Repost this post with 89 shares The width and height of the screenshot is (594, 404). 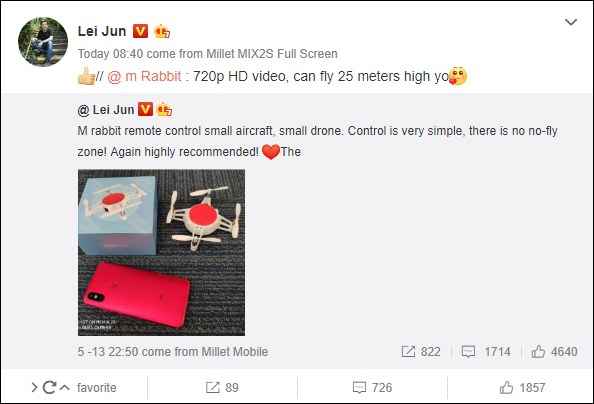tap(222, 388)
